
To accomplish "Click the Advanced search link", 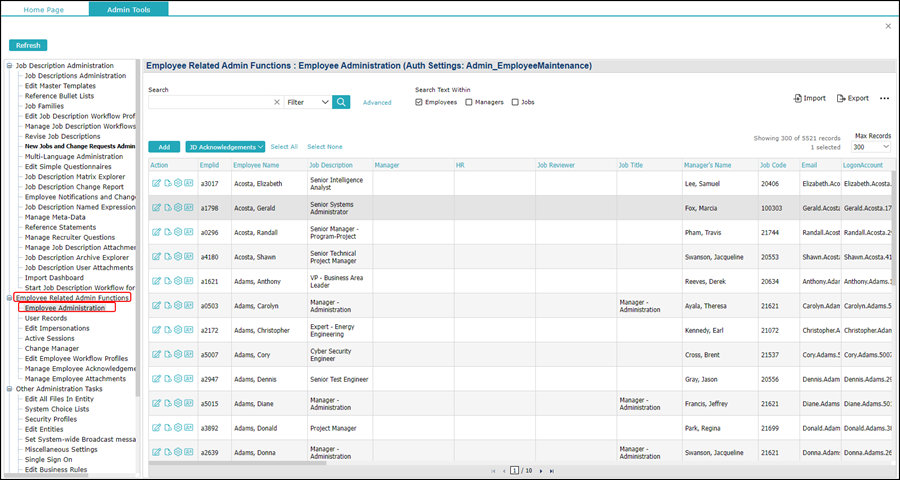I will pyautogui.click(x=377, y=102).
